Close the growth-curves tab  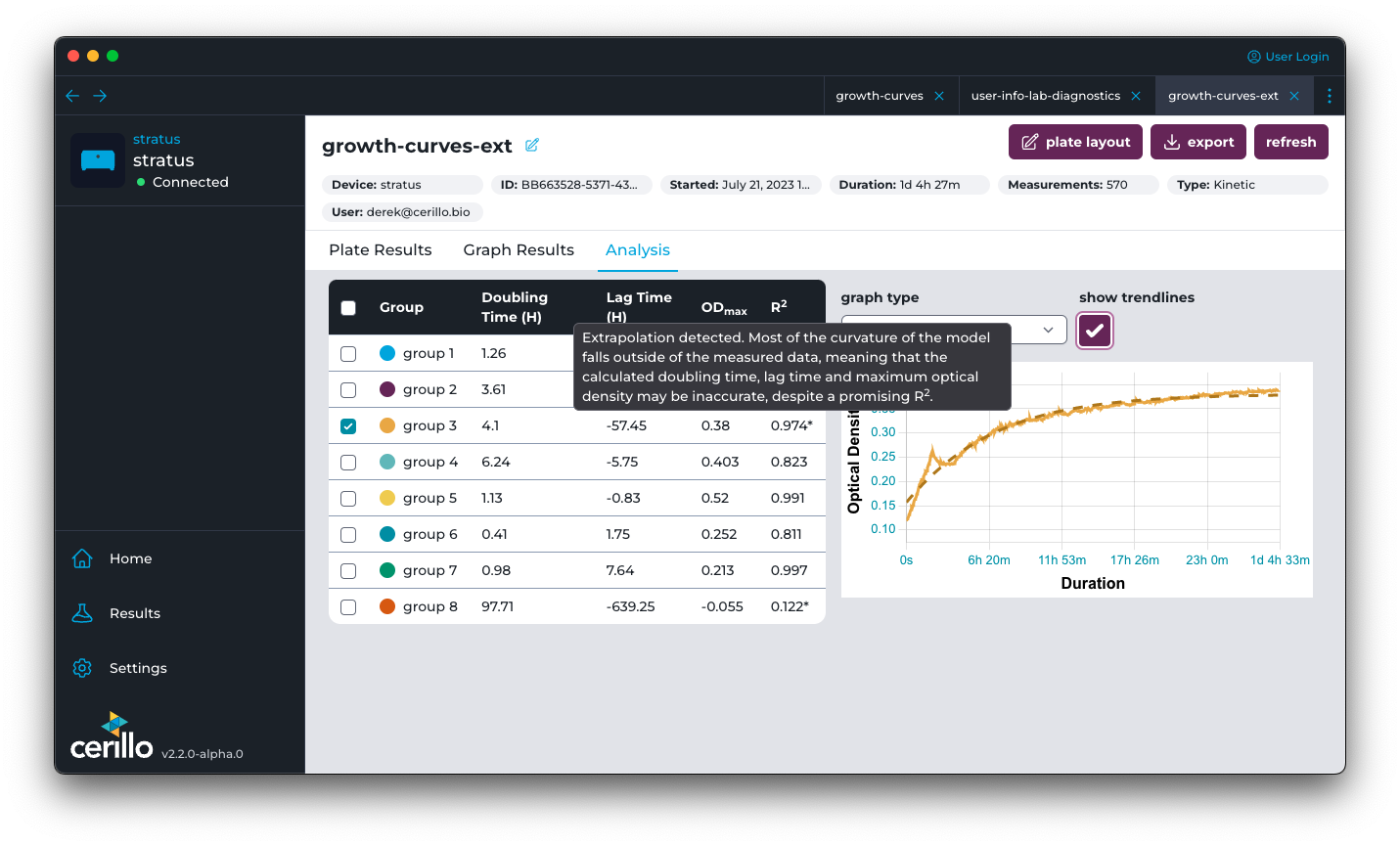point(939,96)
